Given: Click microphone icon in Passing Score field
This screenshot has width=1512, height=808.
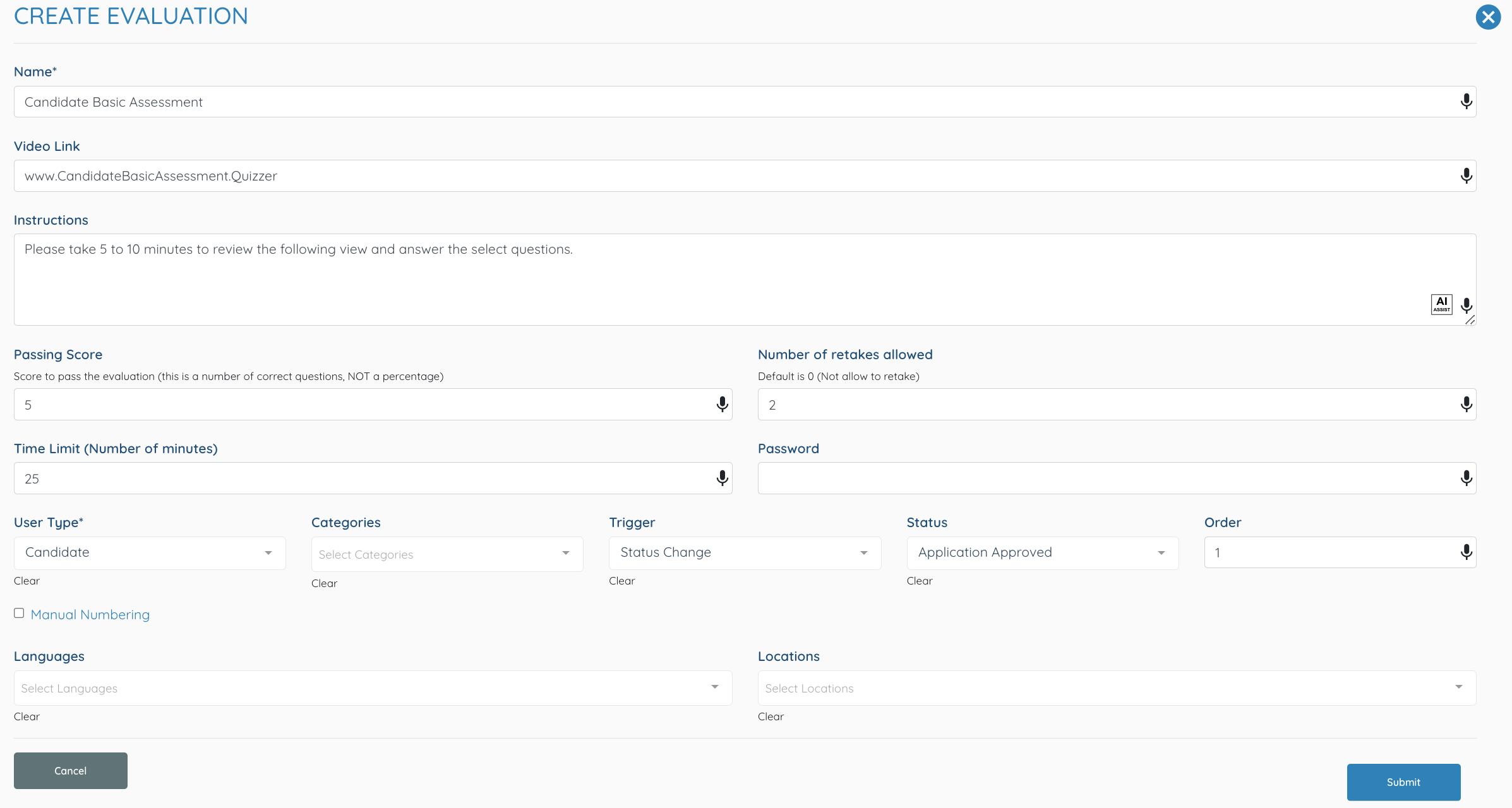Looking at the screenshot, I should 722,405.
